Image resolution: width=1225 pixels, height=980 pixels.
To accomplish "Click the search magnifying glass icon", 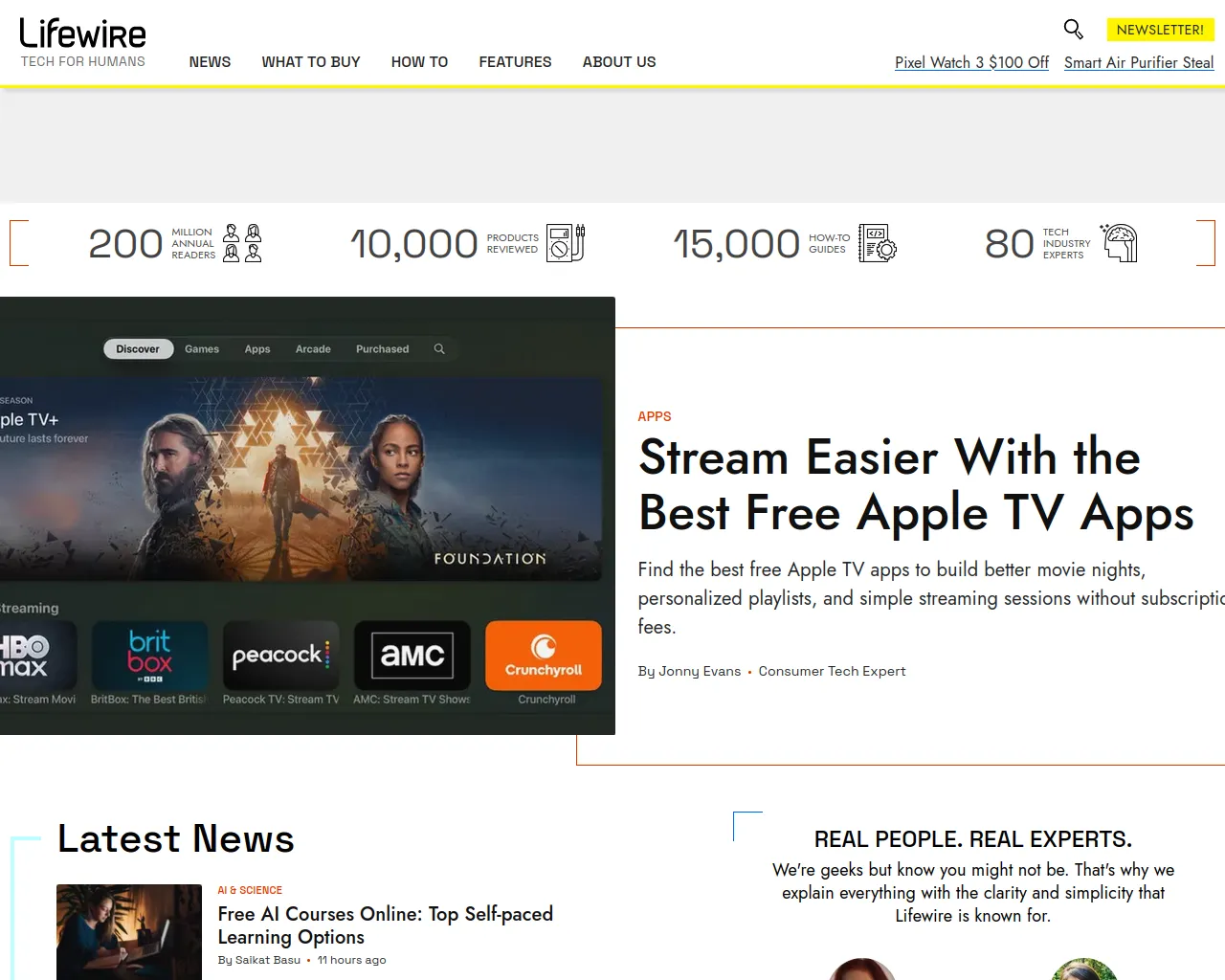I will (x=1073, y=30).
